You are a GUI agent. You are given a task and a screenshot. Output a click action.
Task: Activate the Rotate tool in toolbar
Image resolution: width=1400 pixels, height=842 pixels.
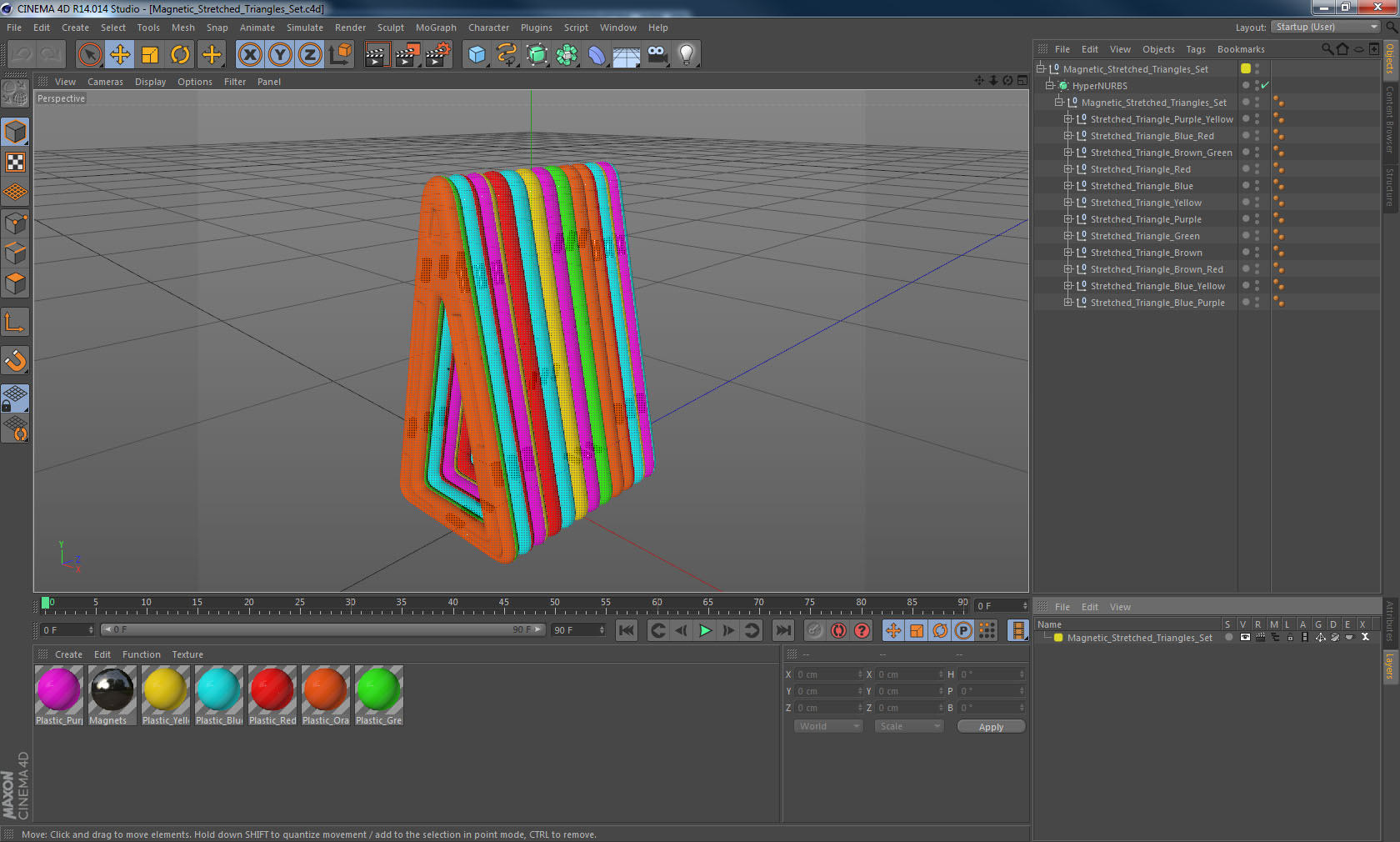[x=180, y=55]
